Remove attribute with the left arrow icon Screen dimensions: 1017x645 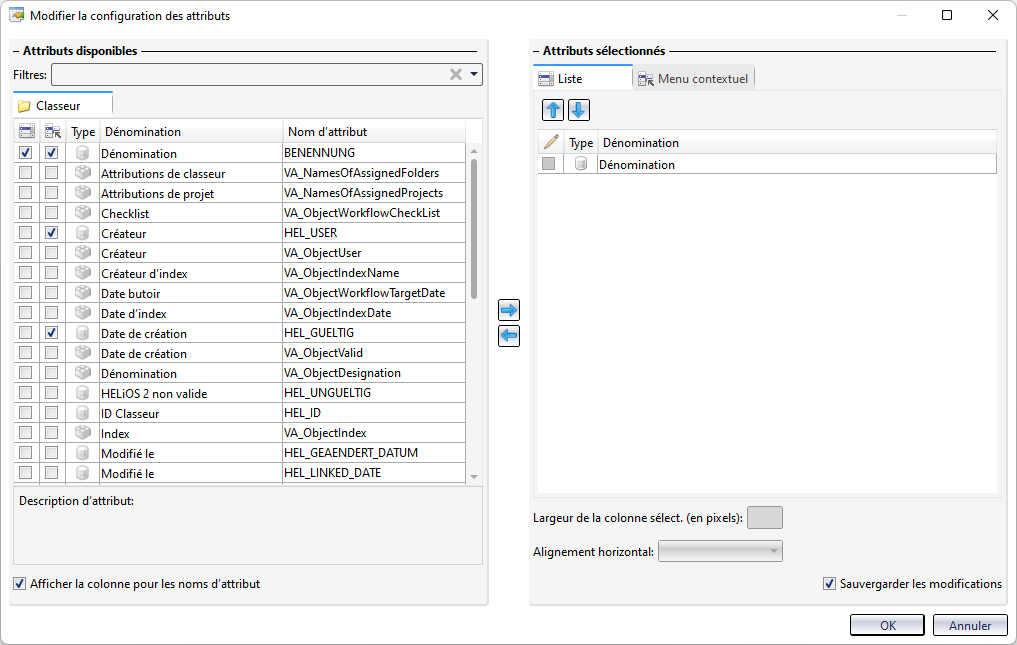pos(509,336)
